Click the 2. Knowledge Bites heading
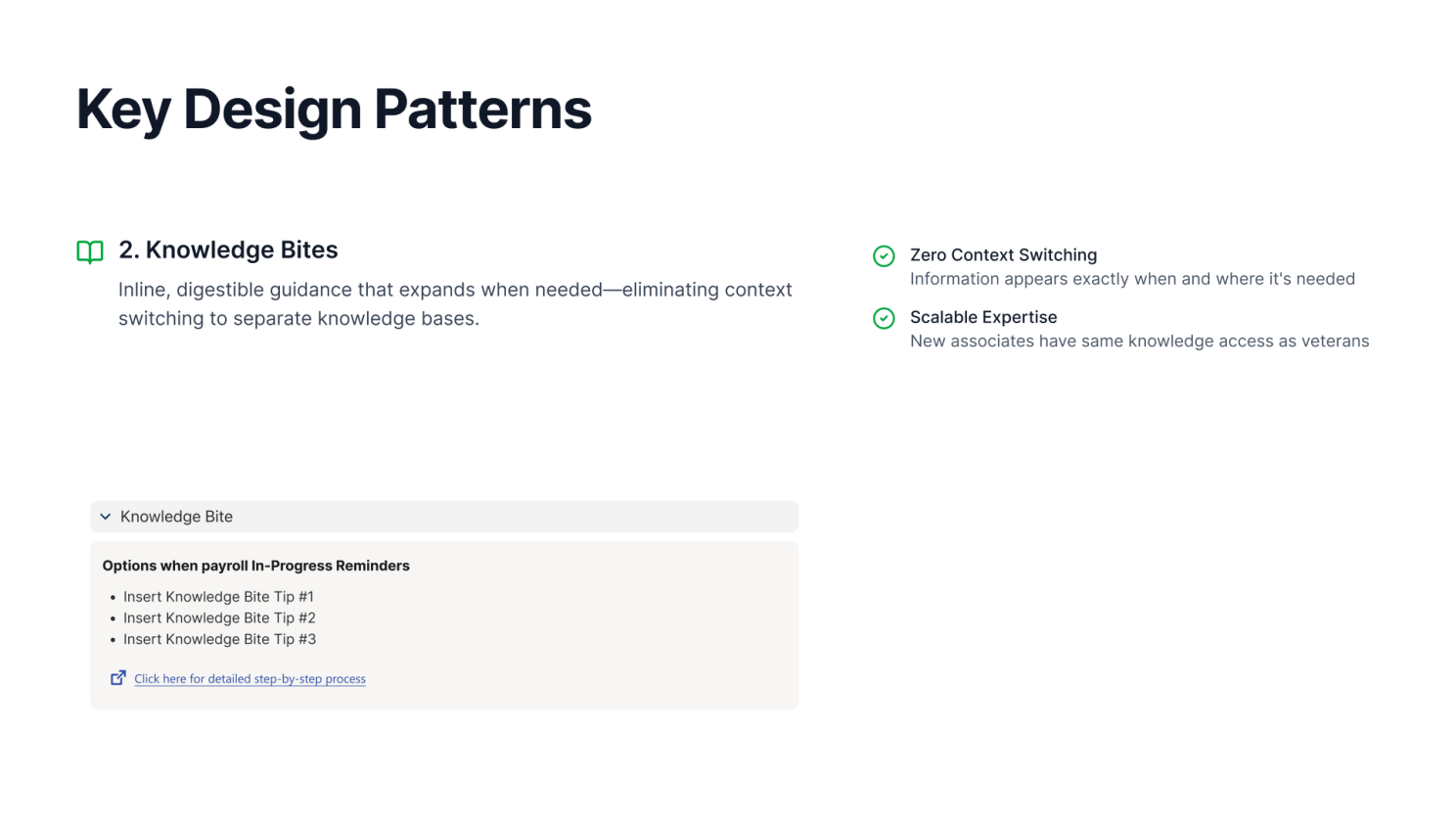 click(228, 250)
